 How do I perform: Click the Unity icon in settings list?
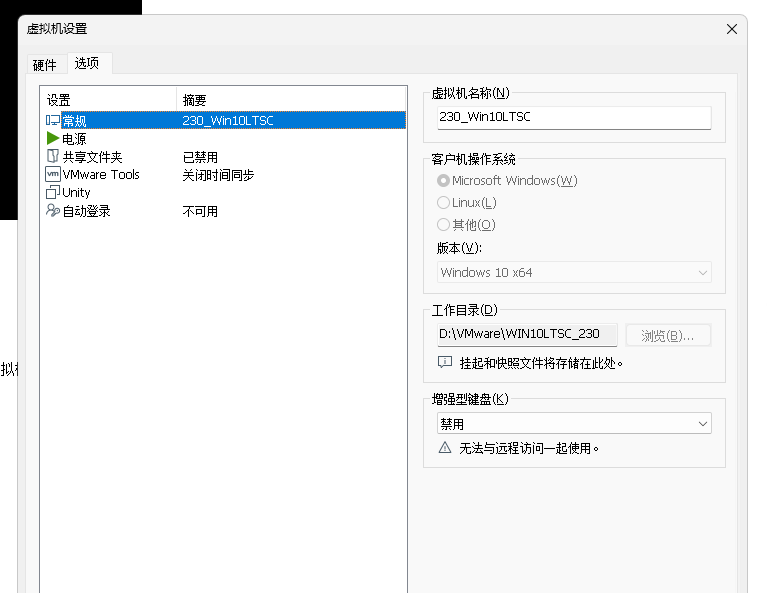[x=53, y=192]
